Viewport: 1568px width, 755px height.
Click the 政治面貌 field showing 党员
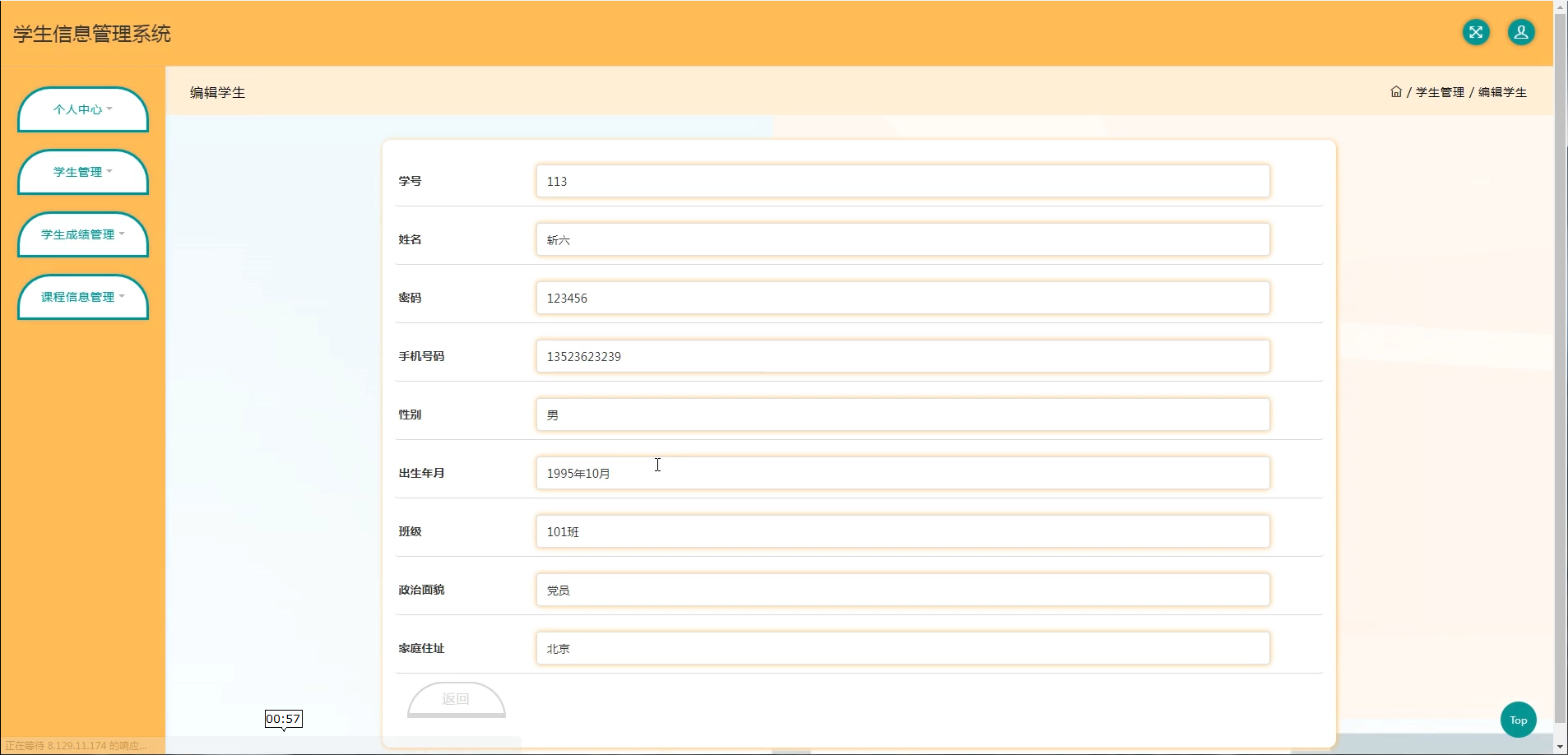point(902,590)
